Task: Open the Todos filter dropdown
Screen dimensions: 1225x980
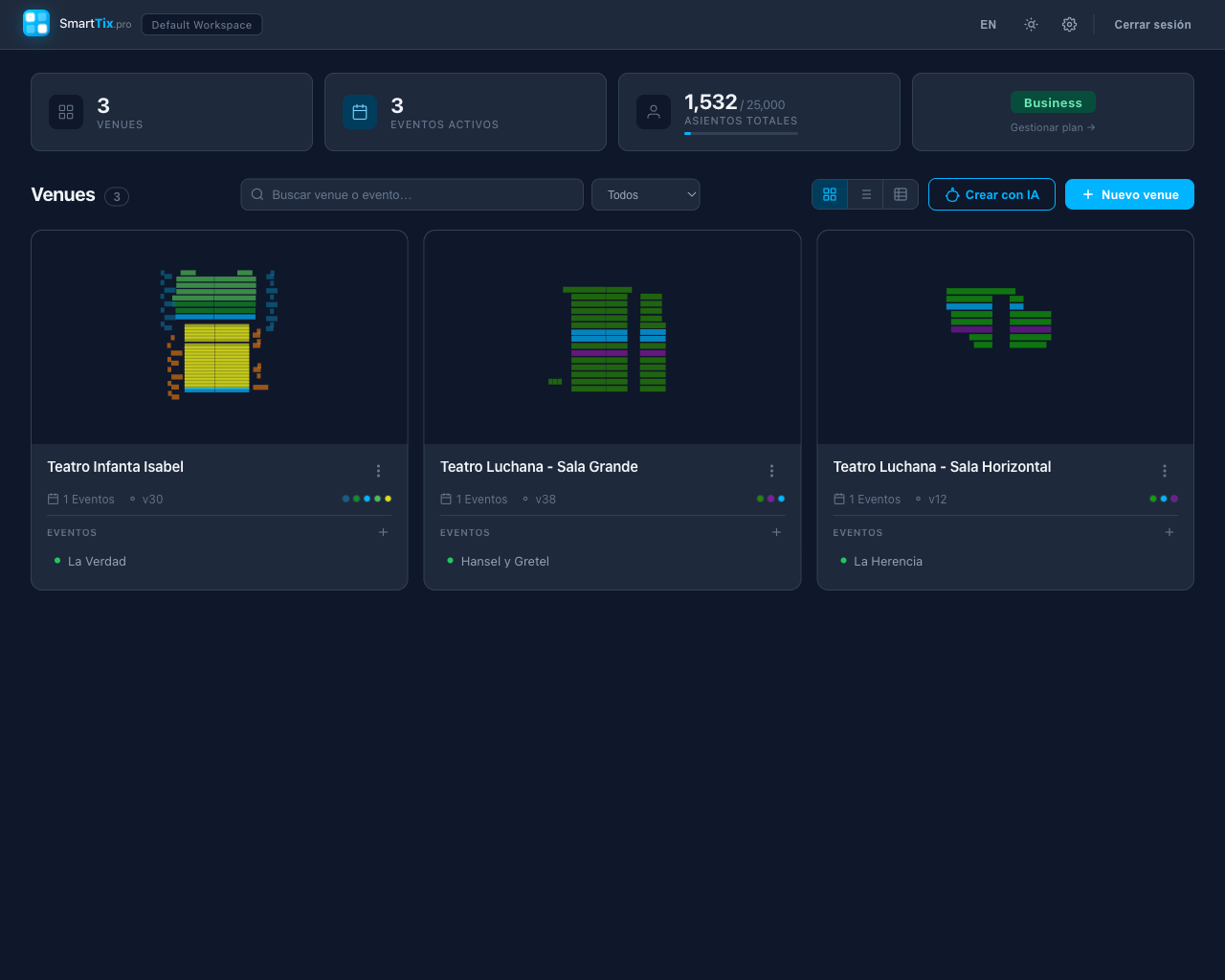Action: tap(645, 193)
